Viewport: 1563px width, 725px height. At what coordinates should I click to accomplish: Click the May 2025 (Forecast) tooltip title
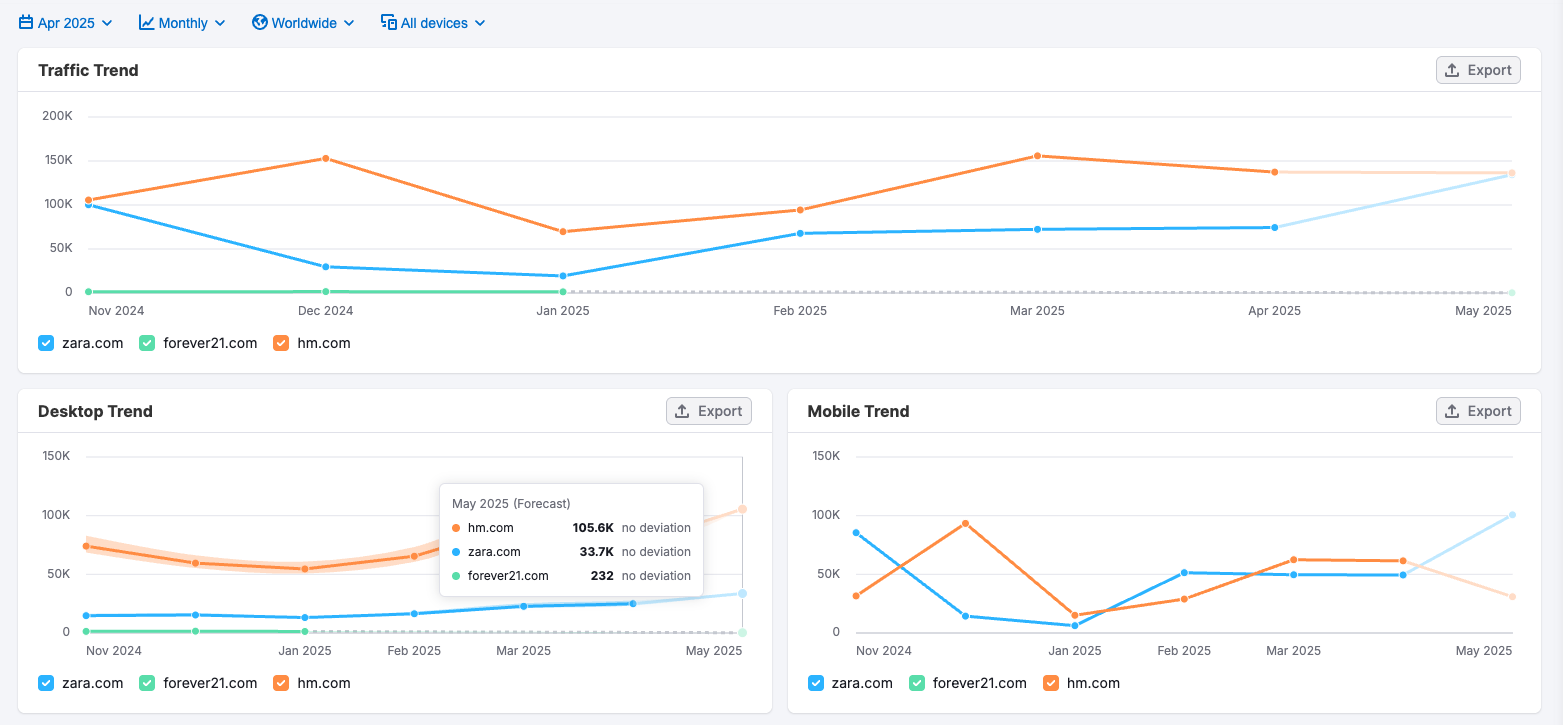511,504
